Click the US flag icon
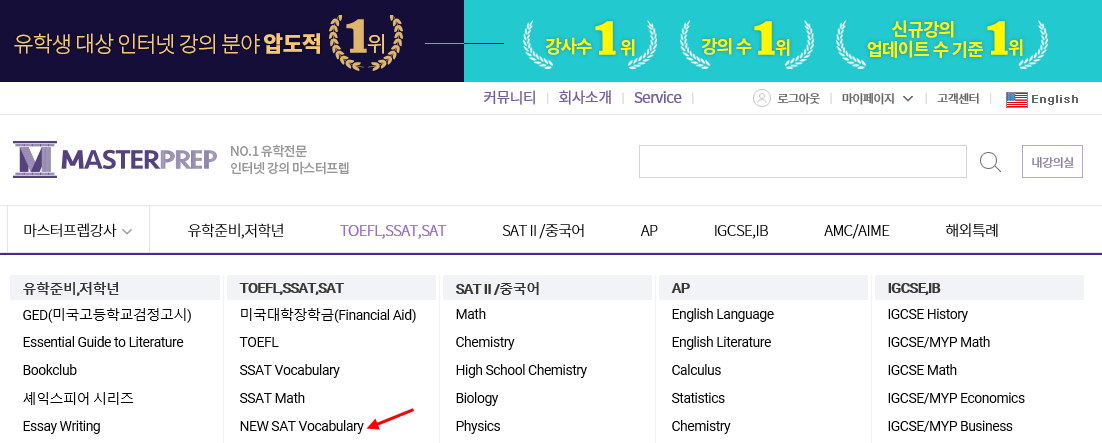Image resolution: width=1102 pixels, height=443 pixels. (1016, 99)
